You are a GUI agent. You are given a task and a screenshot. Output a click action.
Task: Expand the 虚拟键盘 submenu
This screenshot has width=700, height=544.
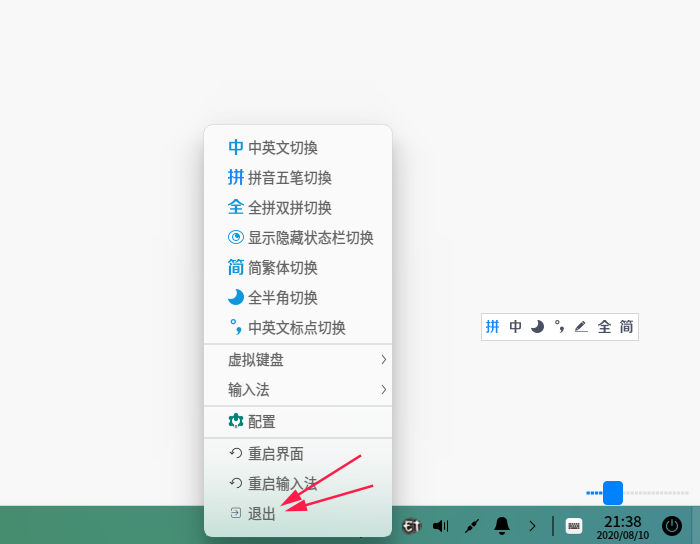coord(298,360)
